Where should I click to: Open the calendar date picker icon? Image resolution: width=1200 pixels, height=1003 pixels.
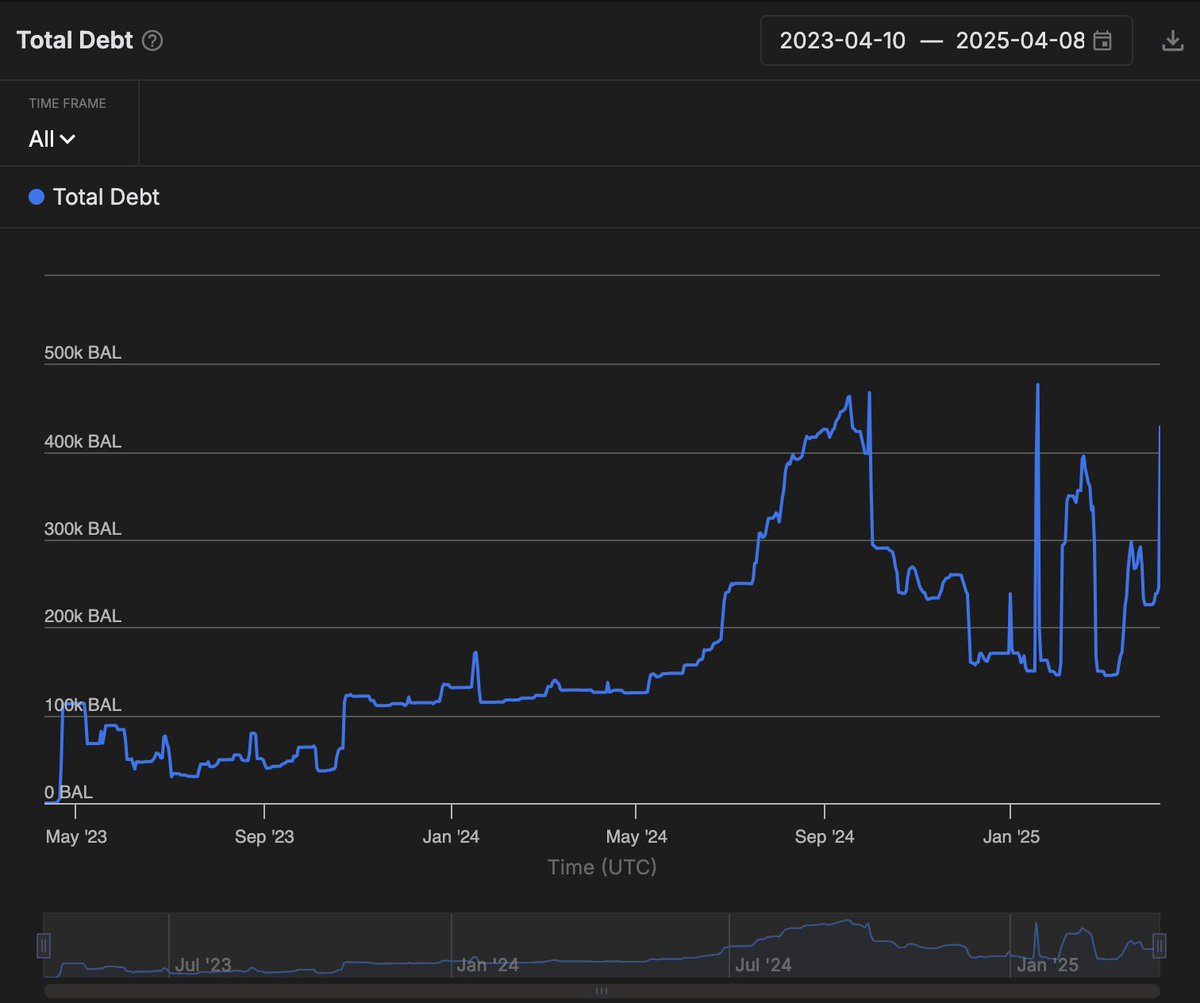[x=1103, y=41]
